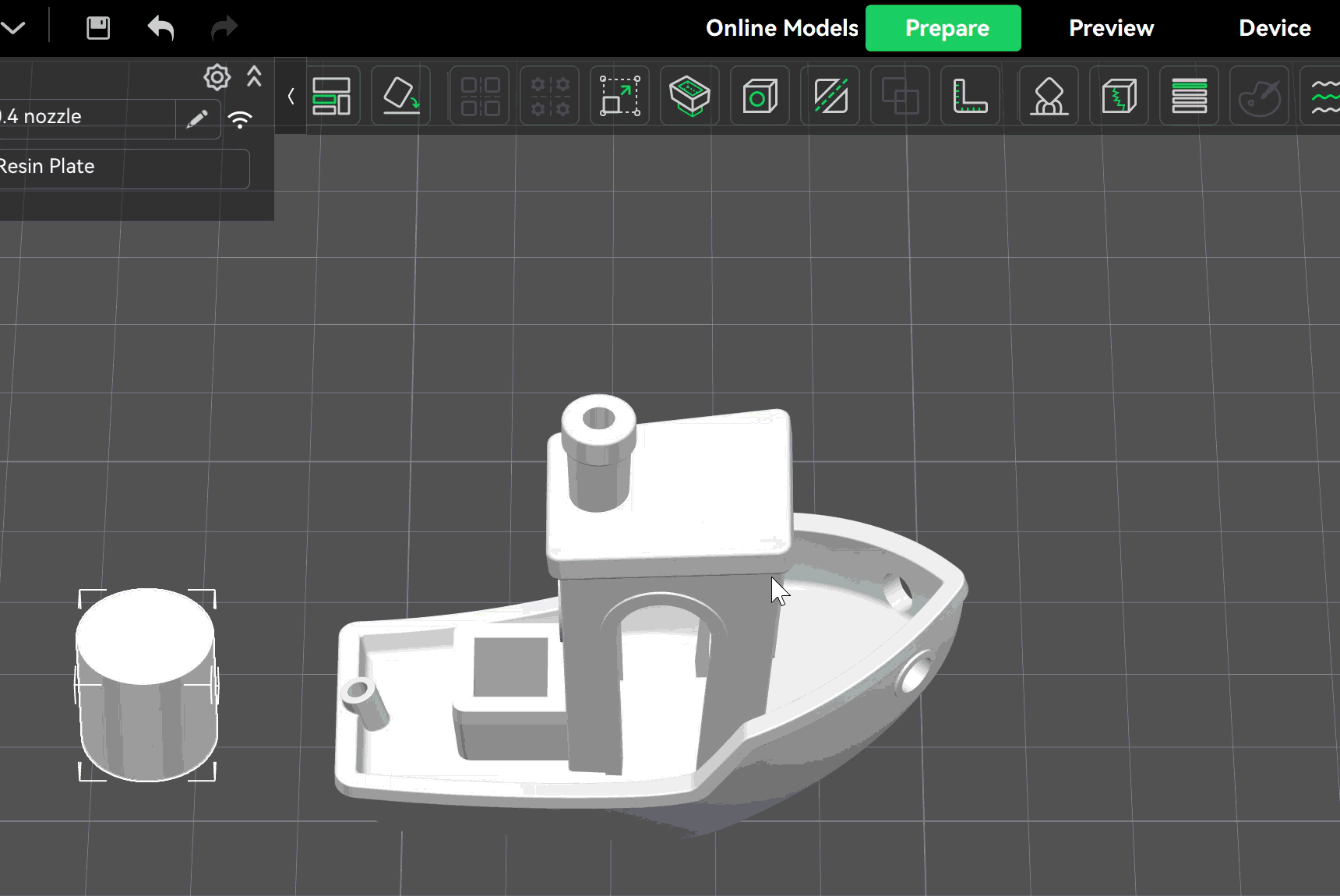Select the support painting tool icon
The height and width of the screenshot is (896, 1340).
(1049, 97)
